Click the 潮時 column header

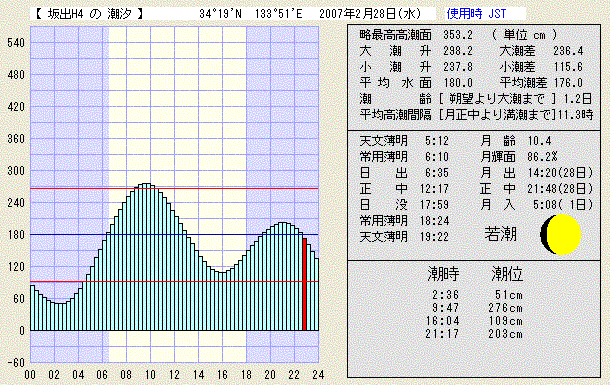[x=443, y=274]
